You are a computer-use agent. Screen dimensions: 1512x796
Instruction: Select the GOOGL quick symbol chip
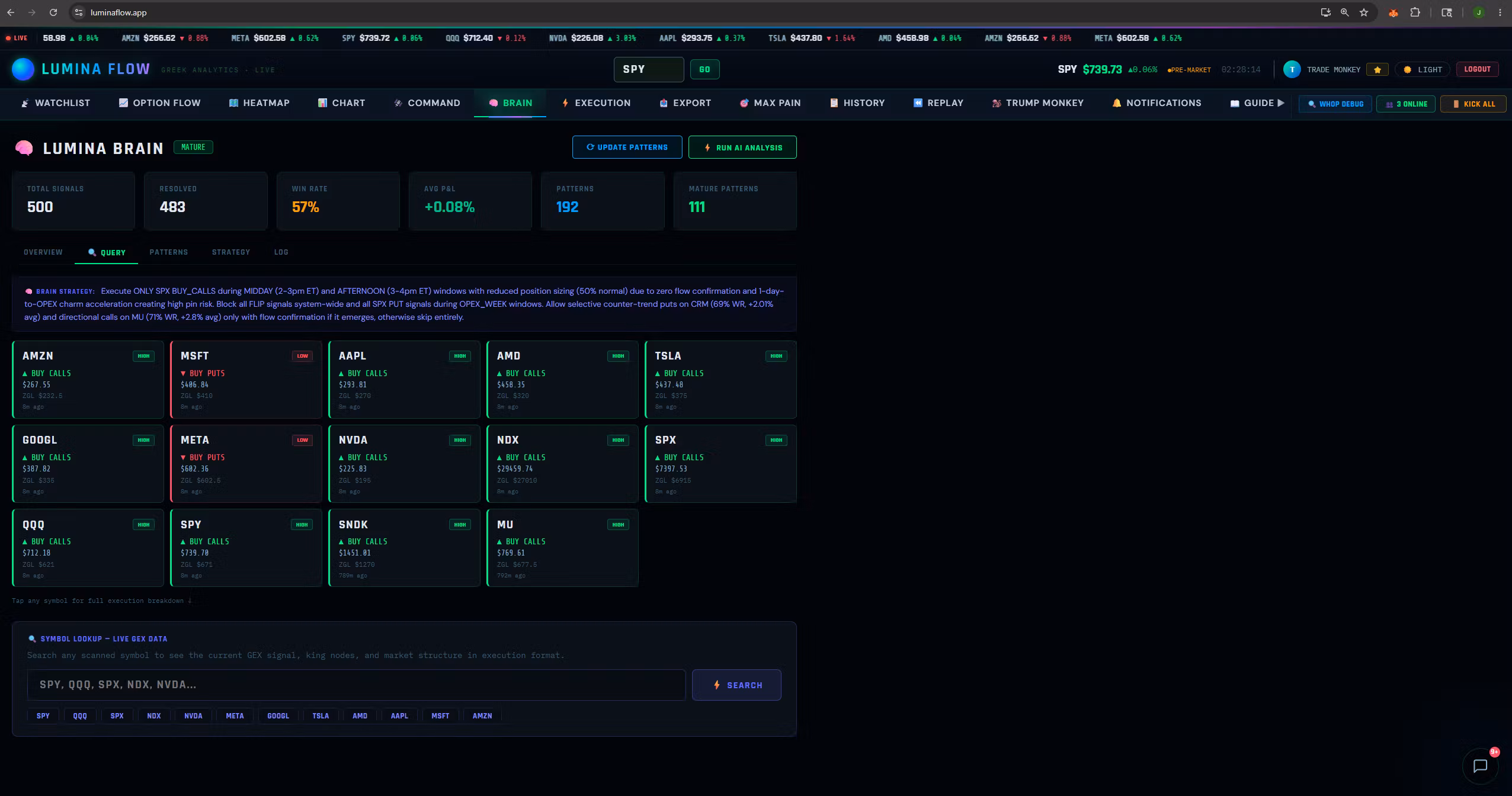pyautogui.click(x=278, y=716)
